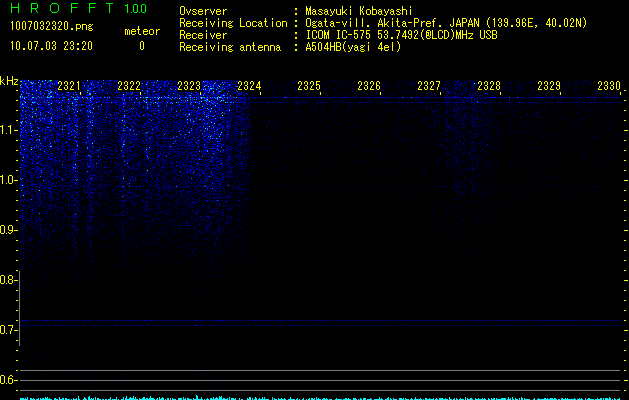Click the 0.8 kHz axis label
Screen dimensions: 629x400
[x=8, y=280]
